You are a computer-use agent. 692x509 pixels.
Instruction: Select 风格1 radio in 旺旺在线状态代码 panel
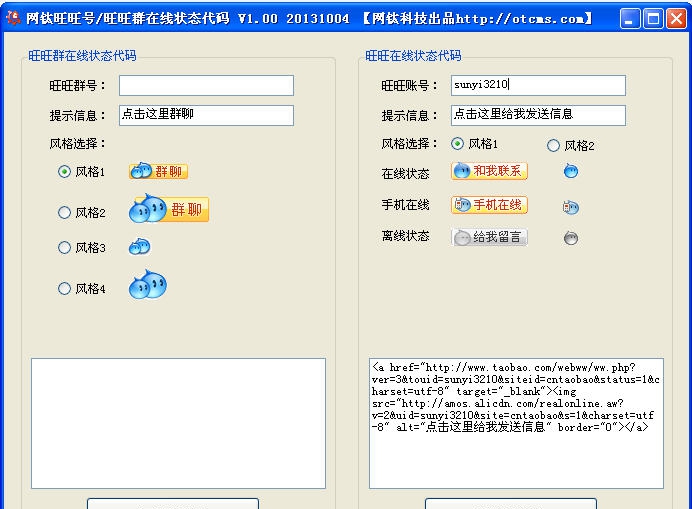point(458,143)
